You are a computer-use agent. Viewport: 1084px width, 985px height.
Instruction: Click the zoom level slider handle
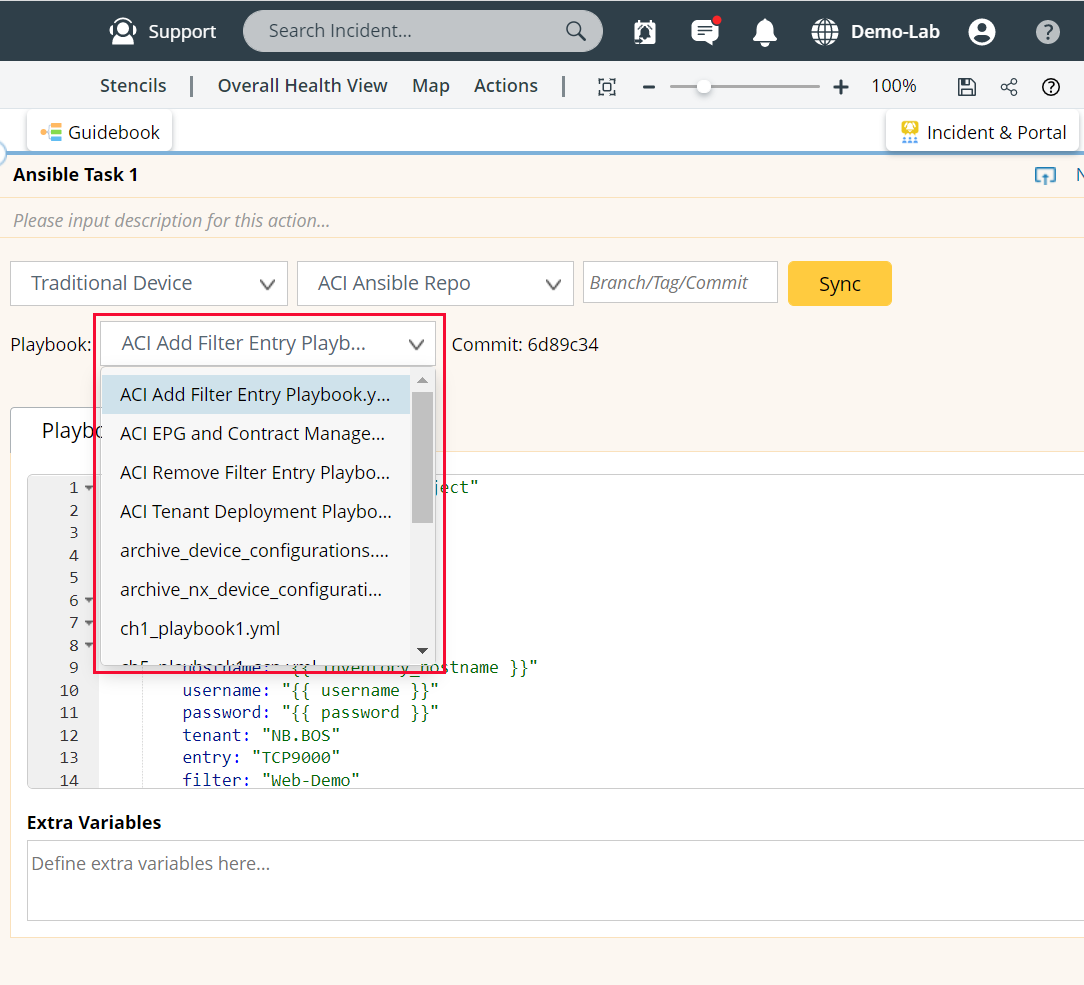coord(704,87)
